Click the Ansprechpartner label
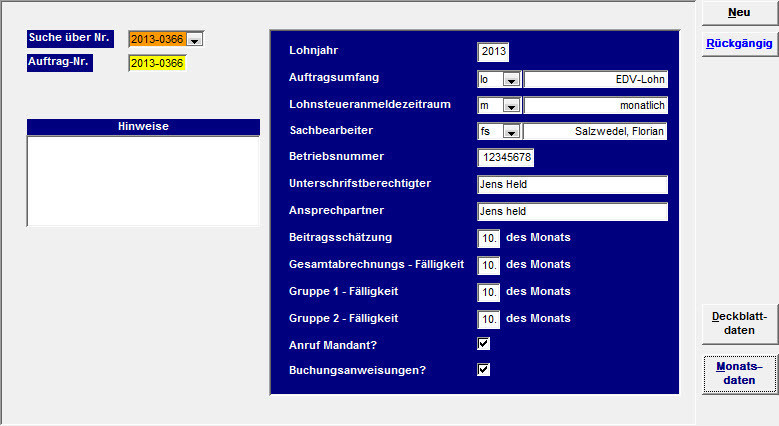This screenshot has width=779, height=426. click(x=336, y=210)
